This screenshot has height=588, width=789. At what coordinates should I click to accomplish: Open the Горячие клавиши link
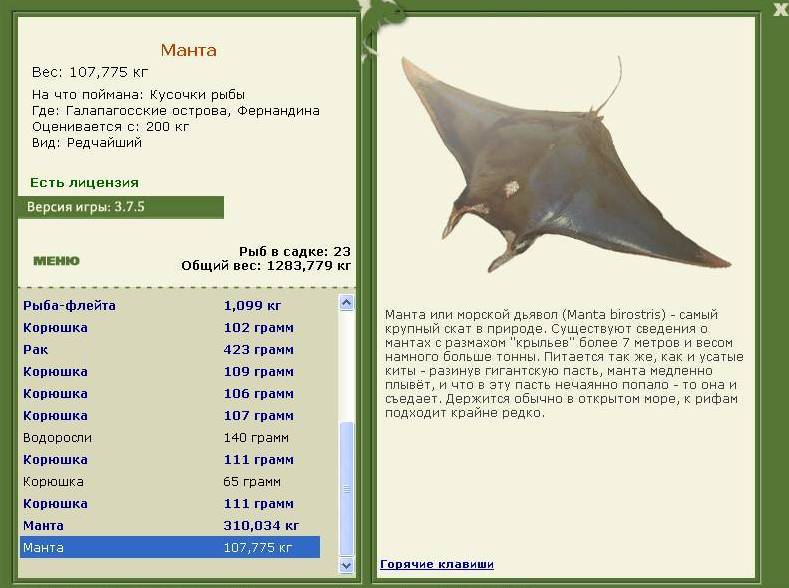tap(437, 564)
